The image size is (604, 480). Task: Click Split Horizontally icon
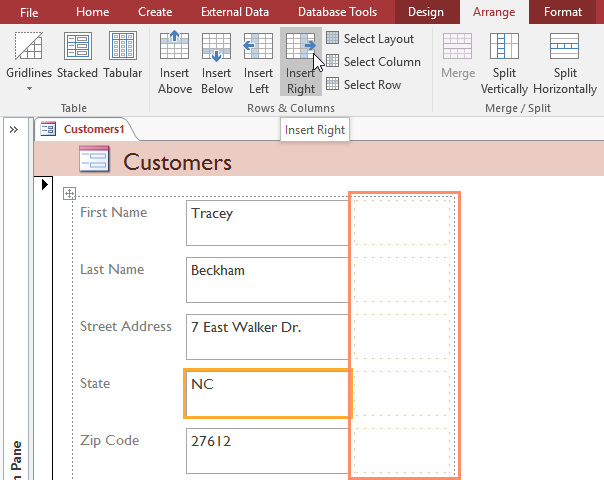[565, 62]
